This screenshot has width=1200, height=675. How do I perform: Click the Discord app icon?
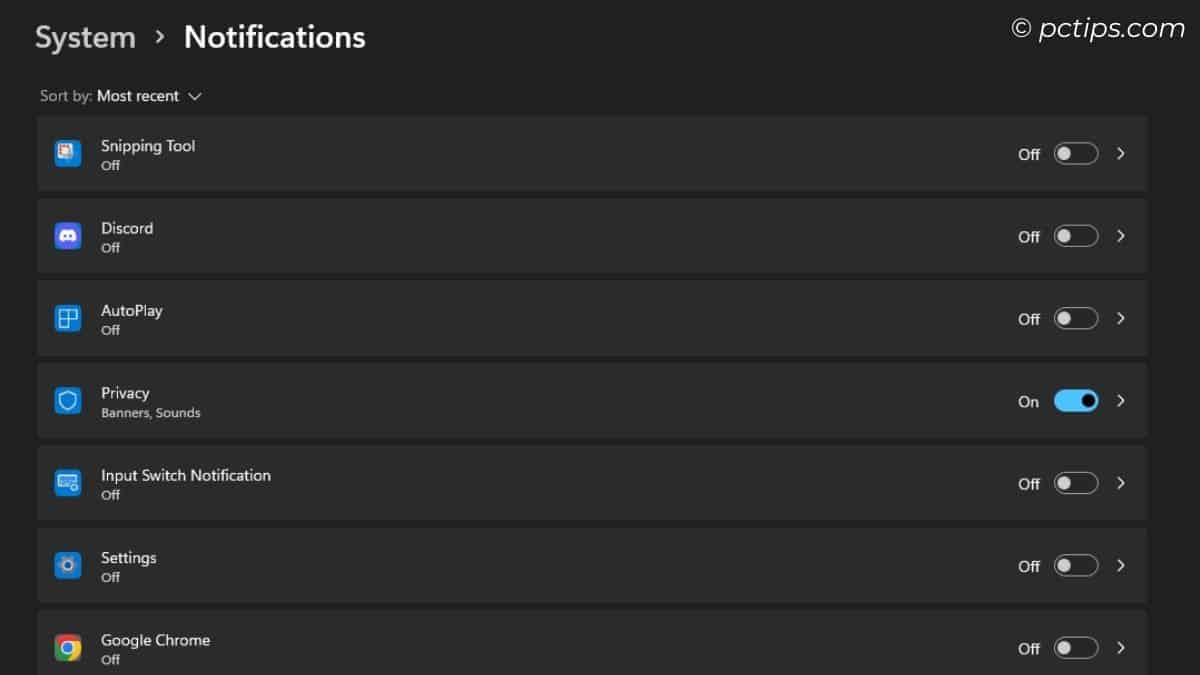(x=67, y=235)
